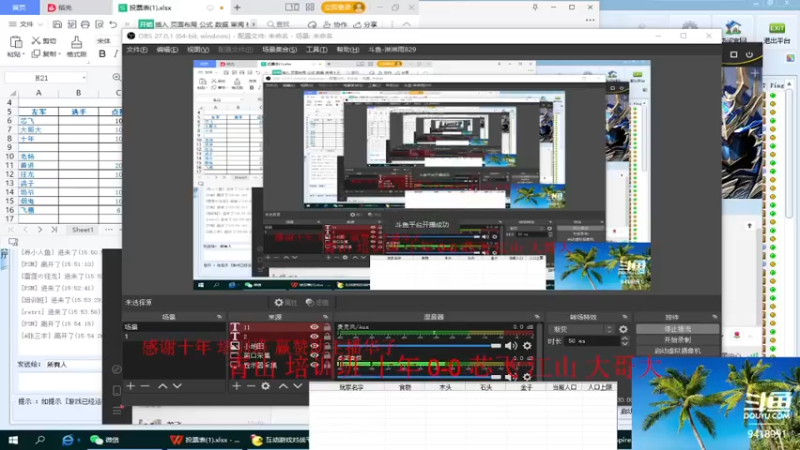Click WPS 分享 share button

tap(366, 24)
